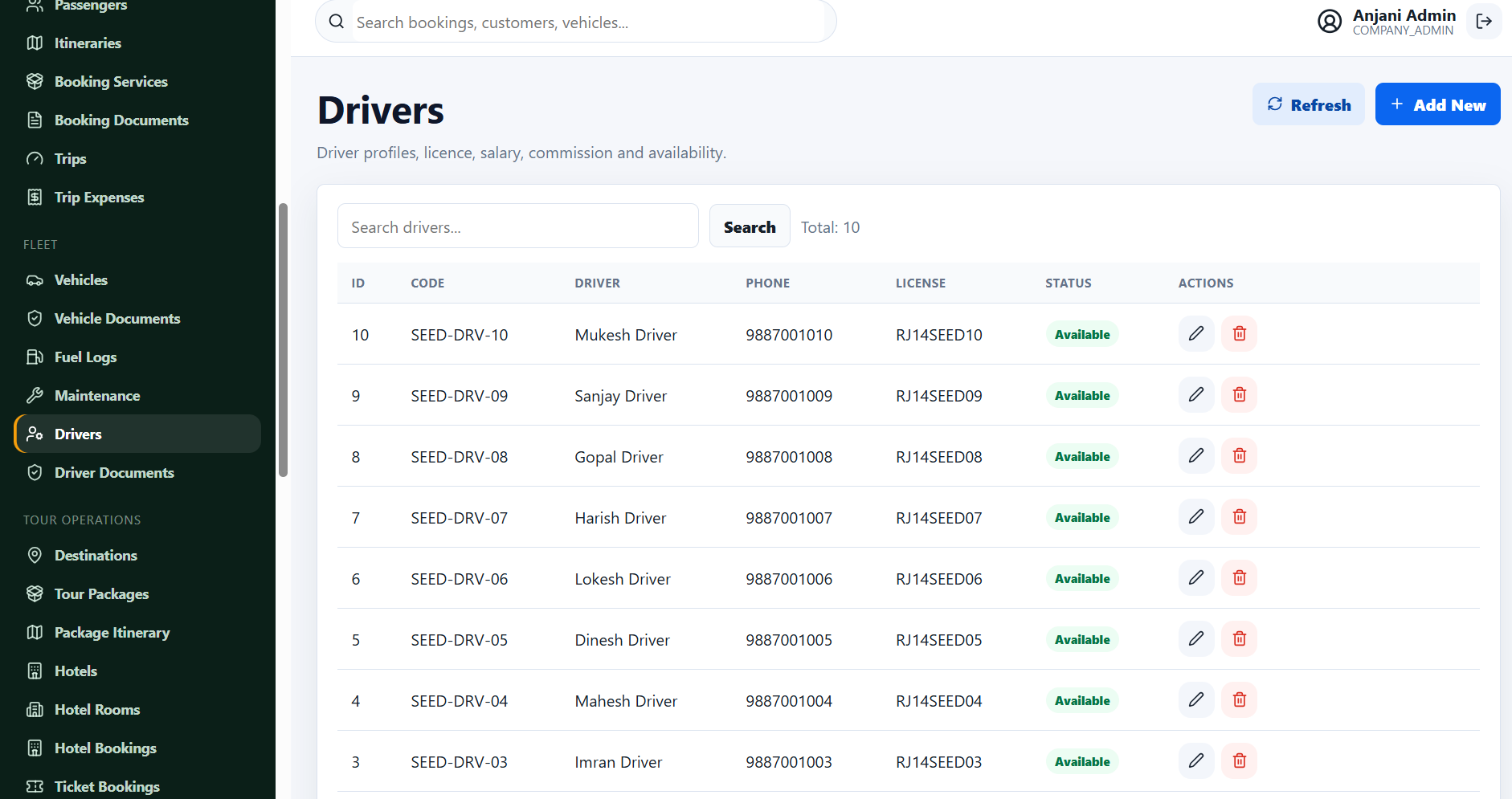Go to Vehicles in Fleet section
The height and width of the screenshot is (799, 1512).
coord(137,280)
